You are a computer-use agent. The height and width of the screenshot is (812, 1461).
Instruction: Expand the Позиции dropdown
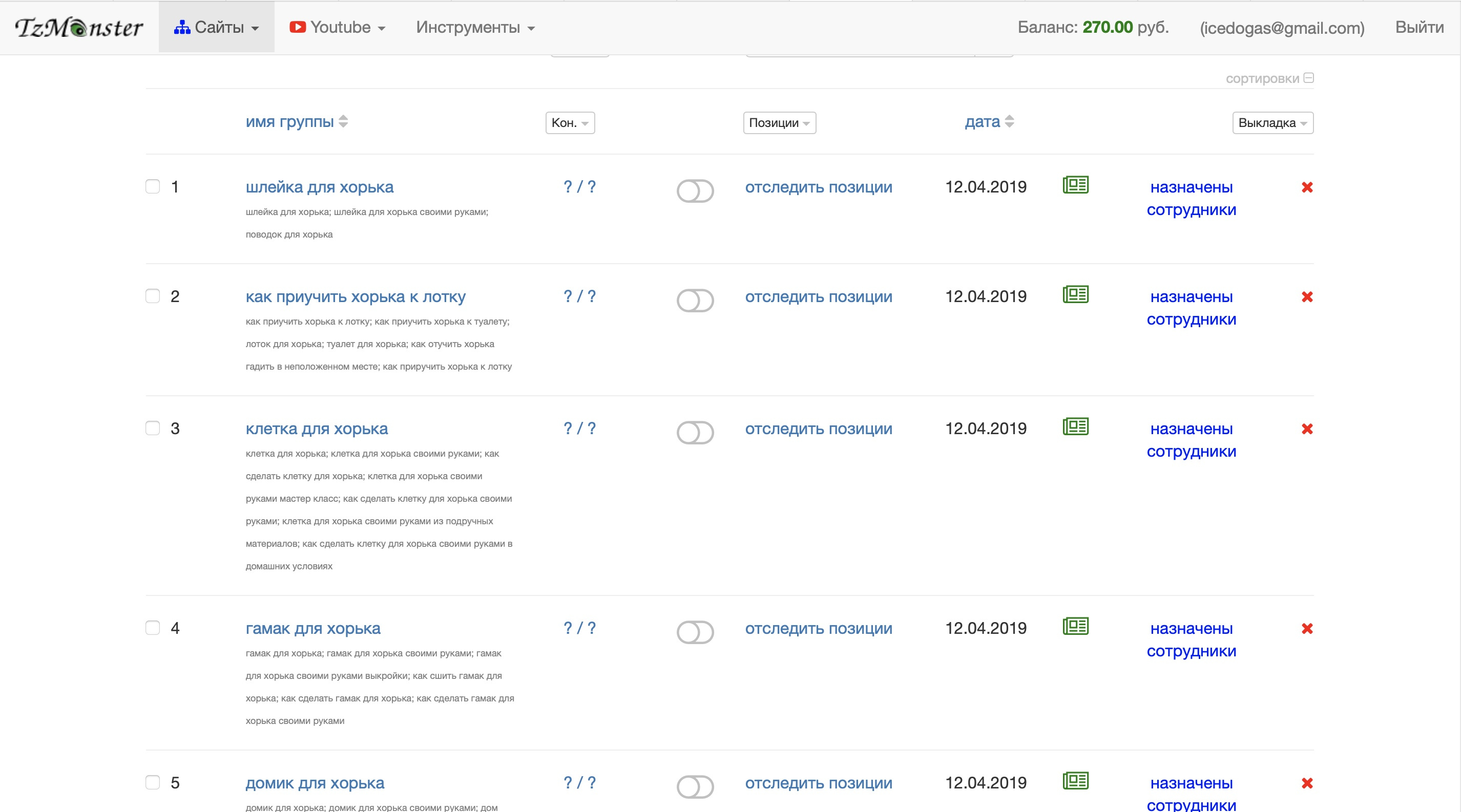click(779, 123)
